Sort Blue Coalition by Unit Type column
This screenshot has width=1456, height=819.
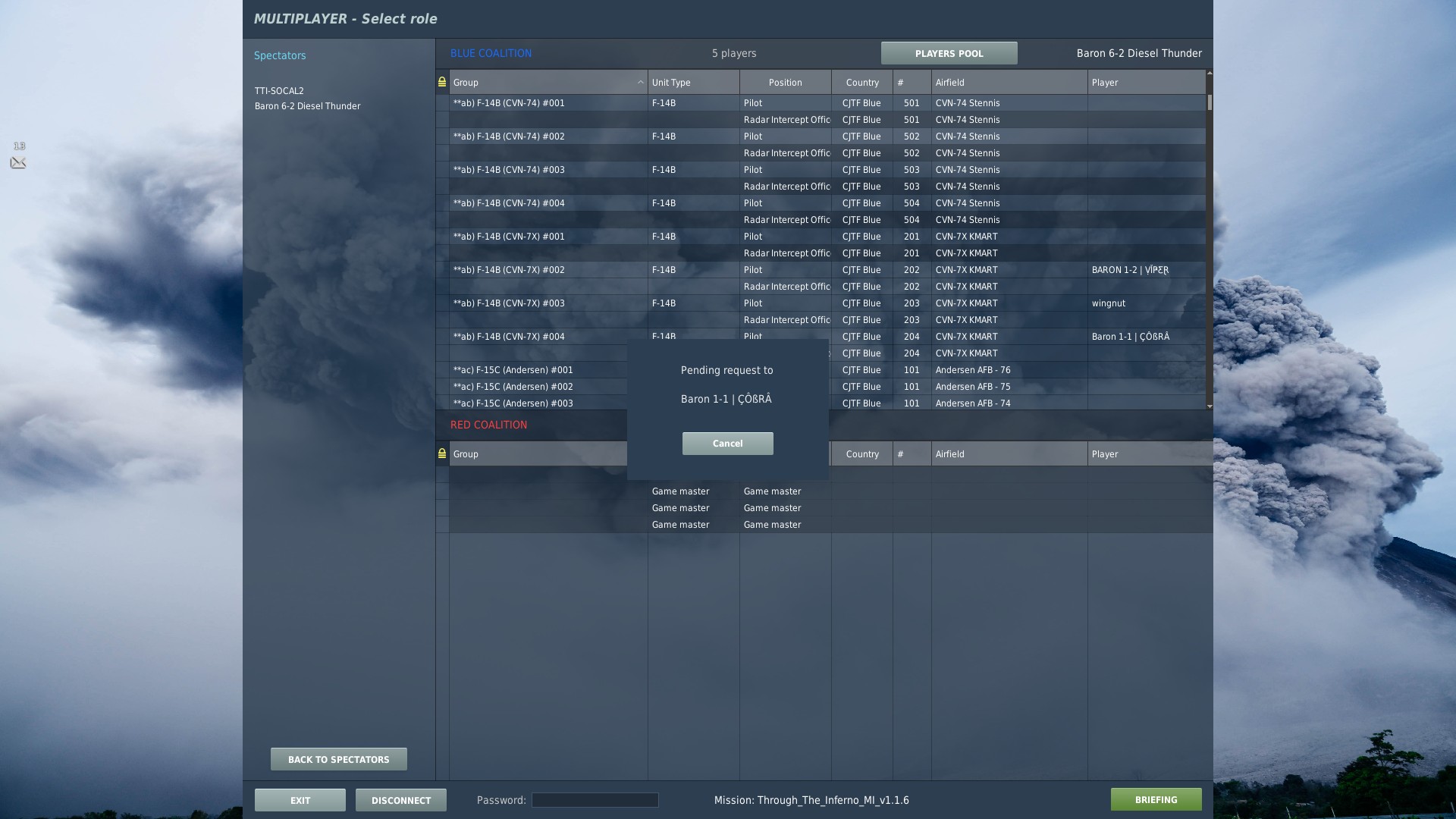point(693,82)
